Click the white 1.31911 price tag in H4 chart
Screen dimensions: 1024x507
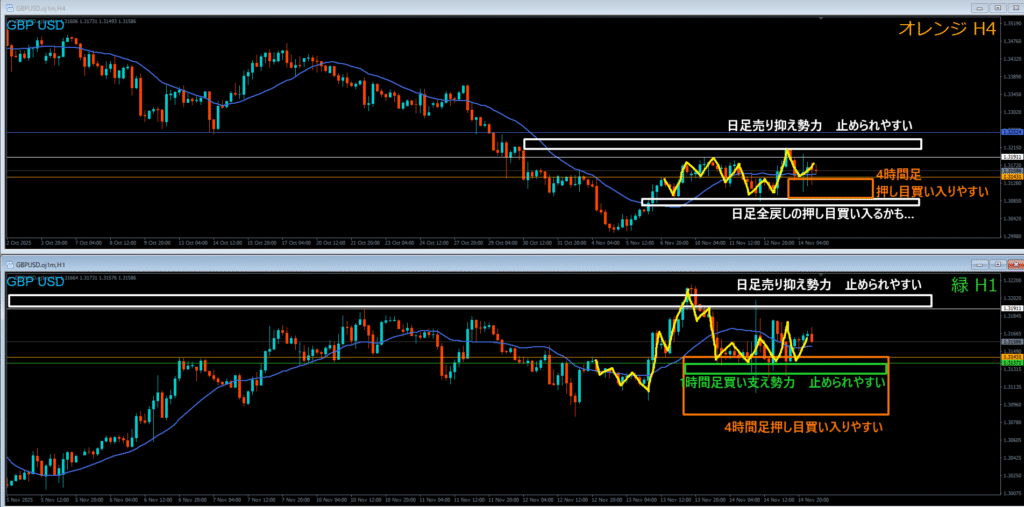pyautogui.click(x=1010, y=157)
